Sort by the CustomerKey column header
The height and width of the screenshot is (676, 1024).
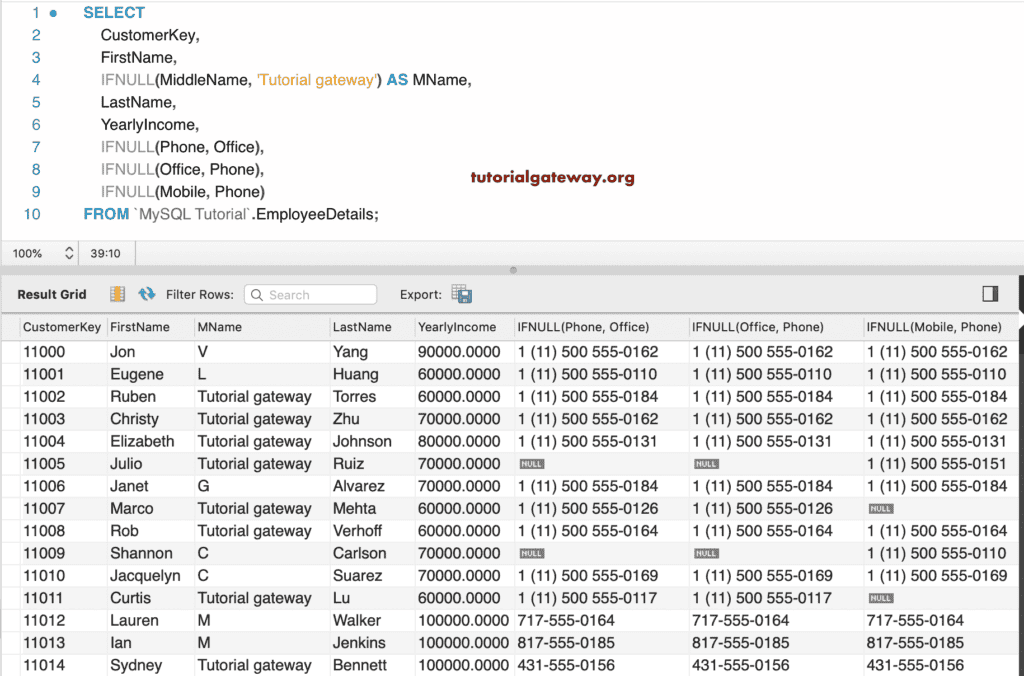[62, 327]
